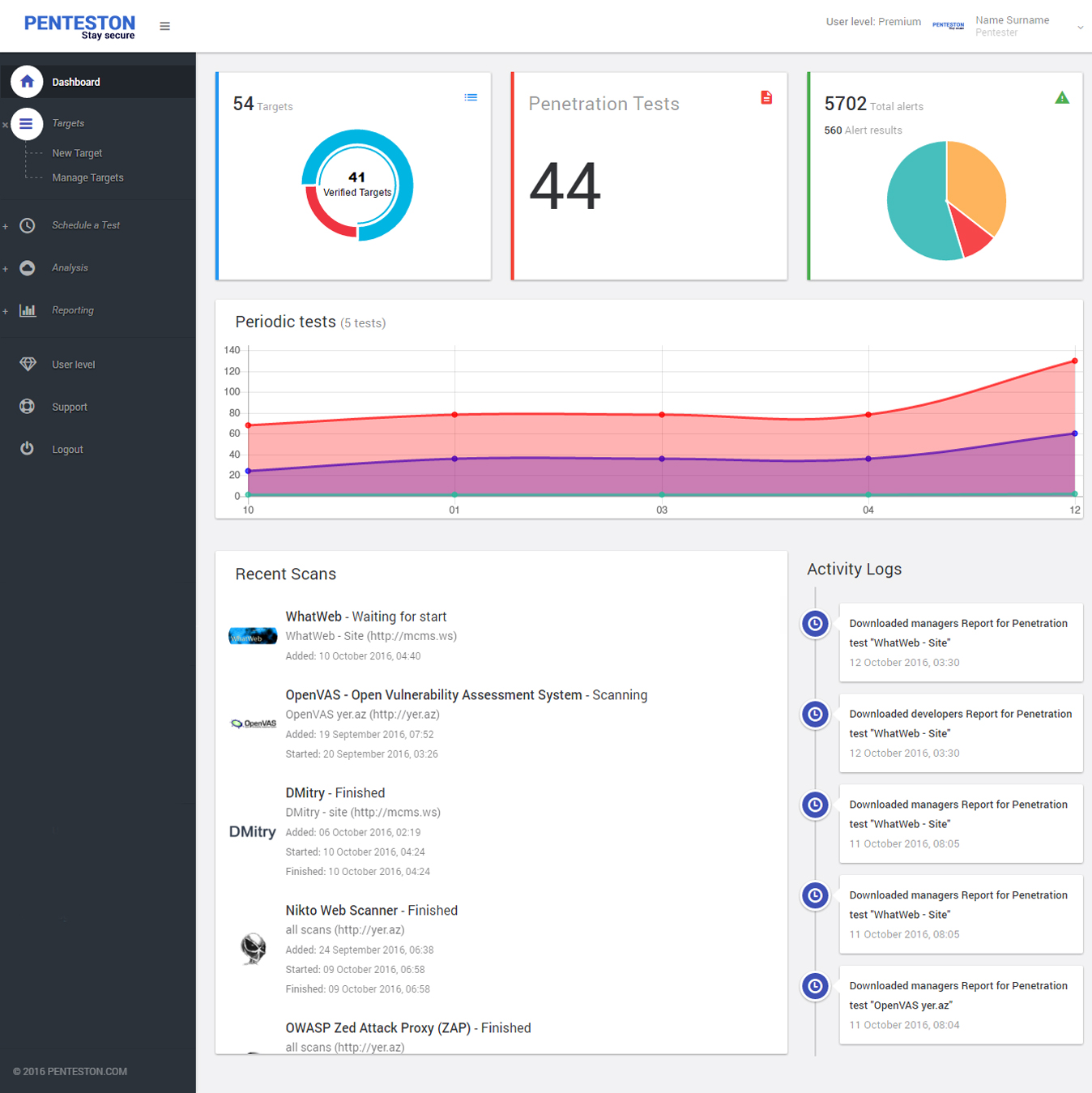The width and height of the screenshot is (1092, 1093).
Task: Click the green warning triangle alert icon
Action: [1062, 98]
